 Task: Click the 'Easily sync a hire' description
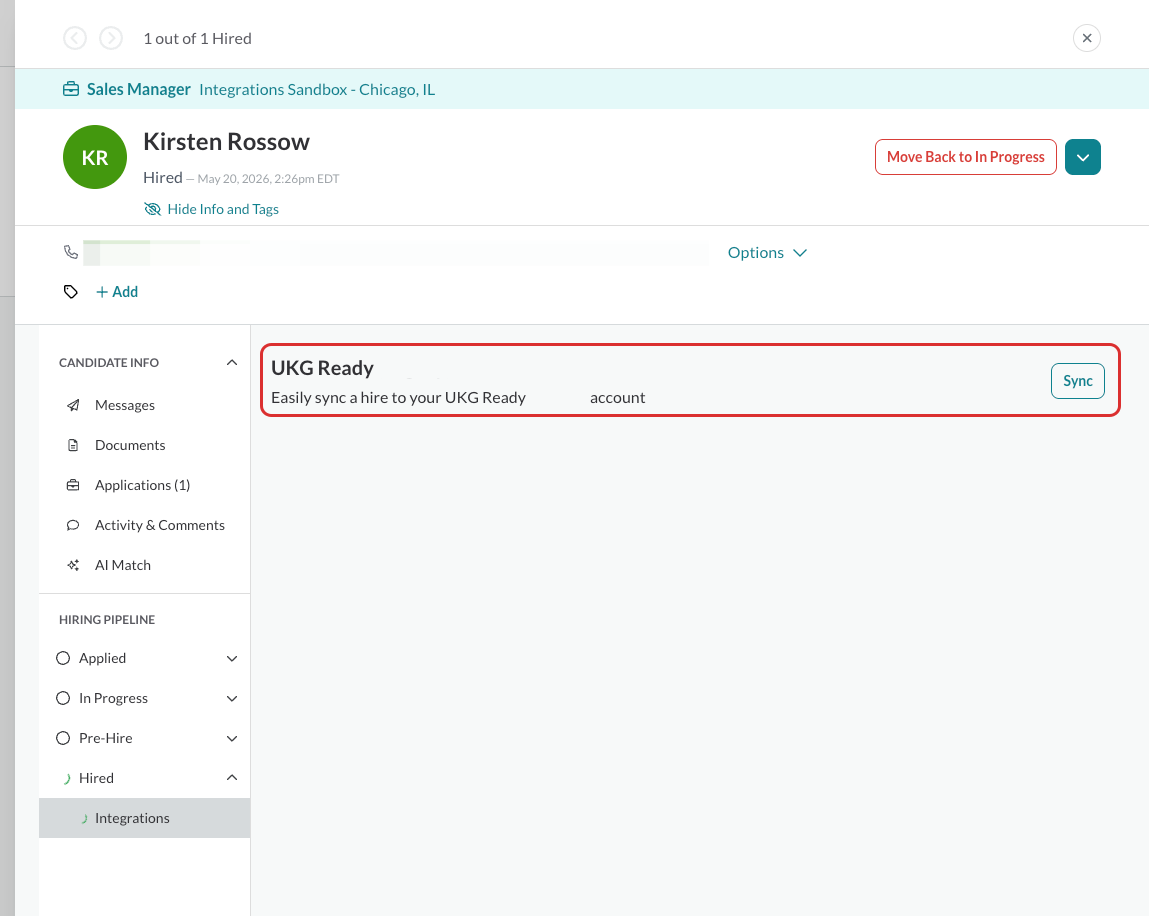pos(458,398)
